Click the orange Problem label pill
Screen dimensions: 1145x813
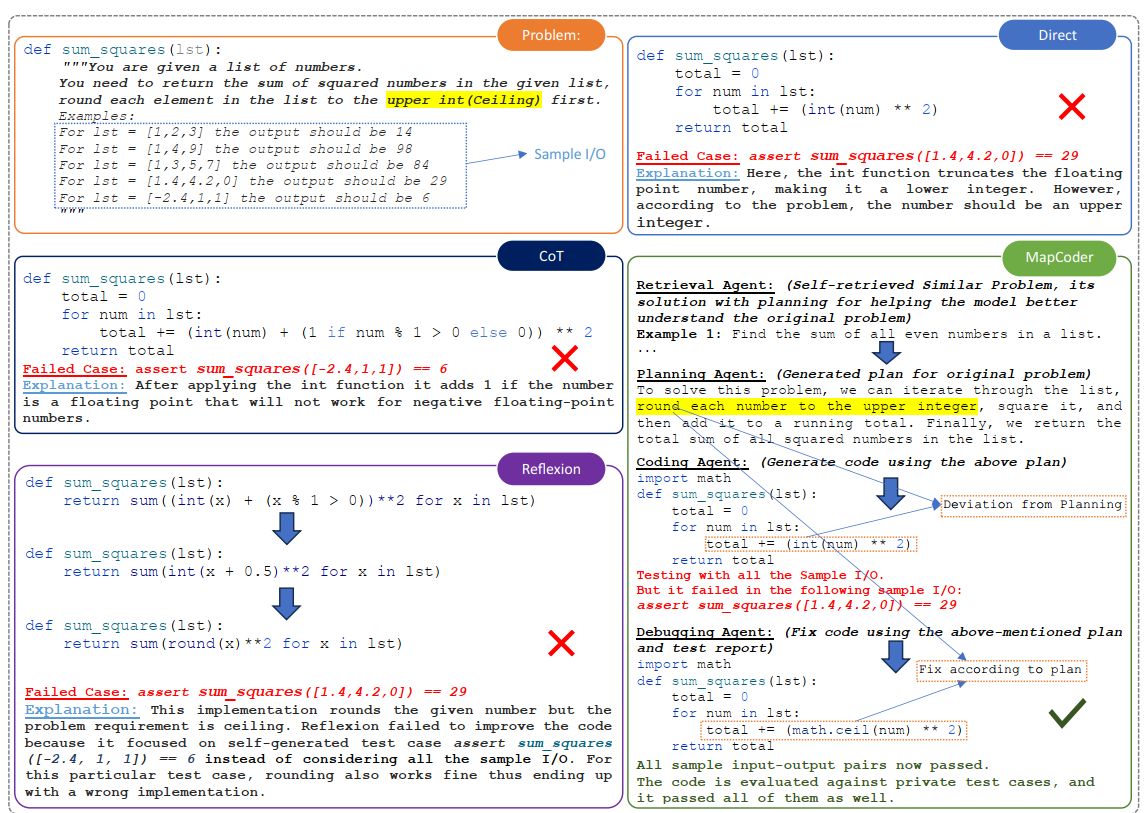point(551,35)
